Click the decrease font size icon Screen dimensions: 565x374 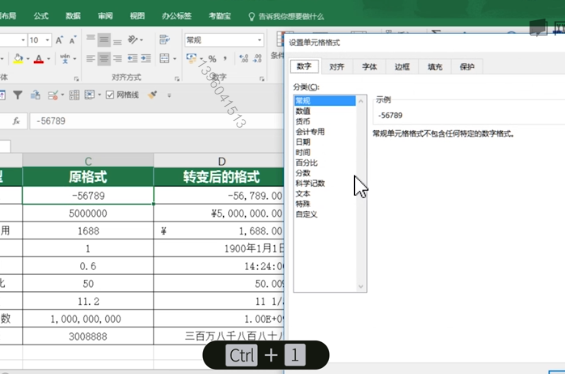click(73, 40)
